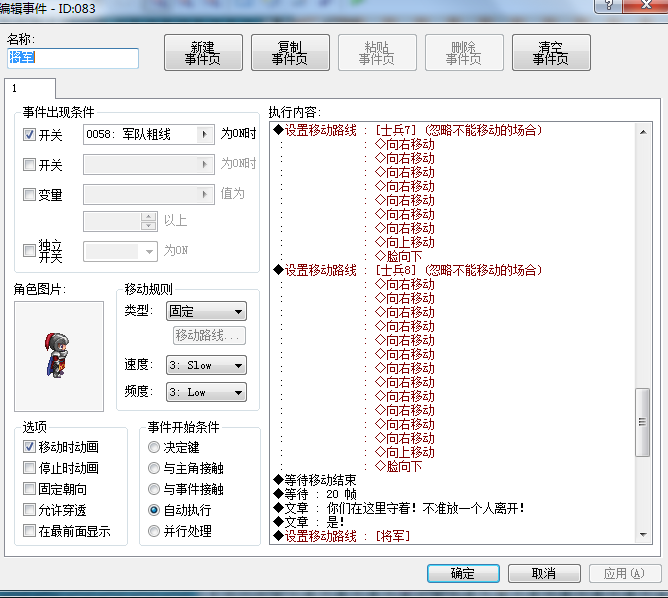
Task: Click the command list scrollbar thumb
Action: (x=642, y=422)
